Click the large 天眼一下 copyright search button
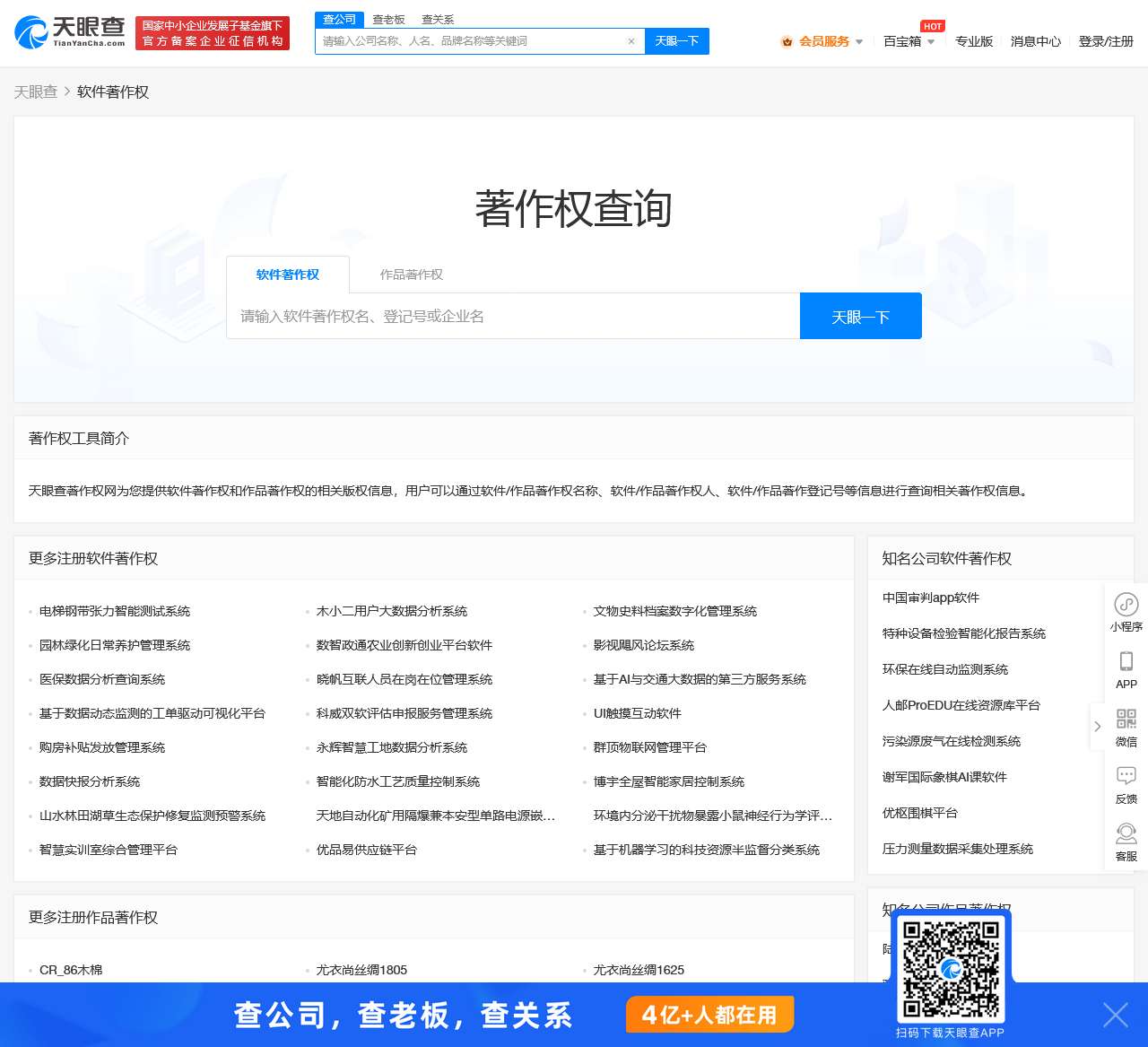 click(861, 316)
